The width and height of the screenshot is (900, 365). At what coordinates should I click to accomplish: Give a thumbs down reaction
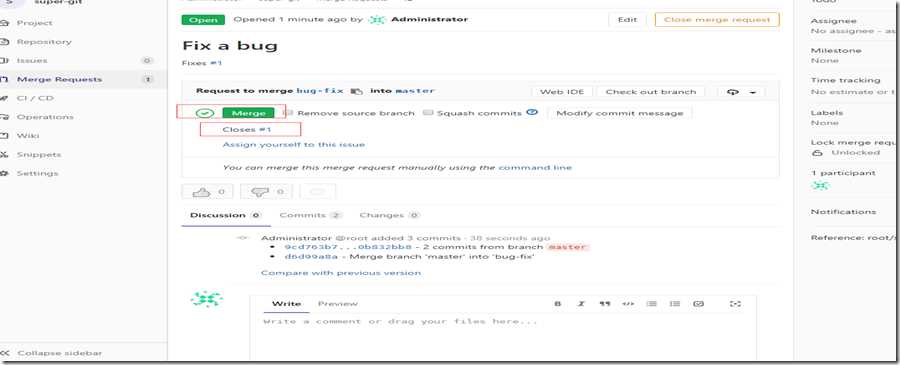tap(266, 192)
